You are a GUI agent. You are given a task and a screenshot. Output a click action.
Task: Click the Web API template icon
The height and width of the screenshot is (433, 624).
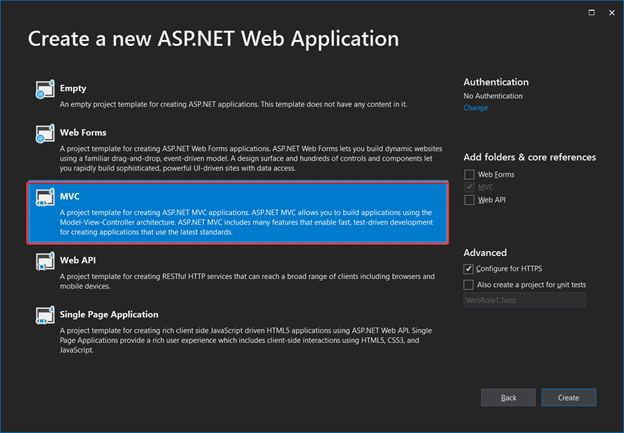[45, 263]
